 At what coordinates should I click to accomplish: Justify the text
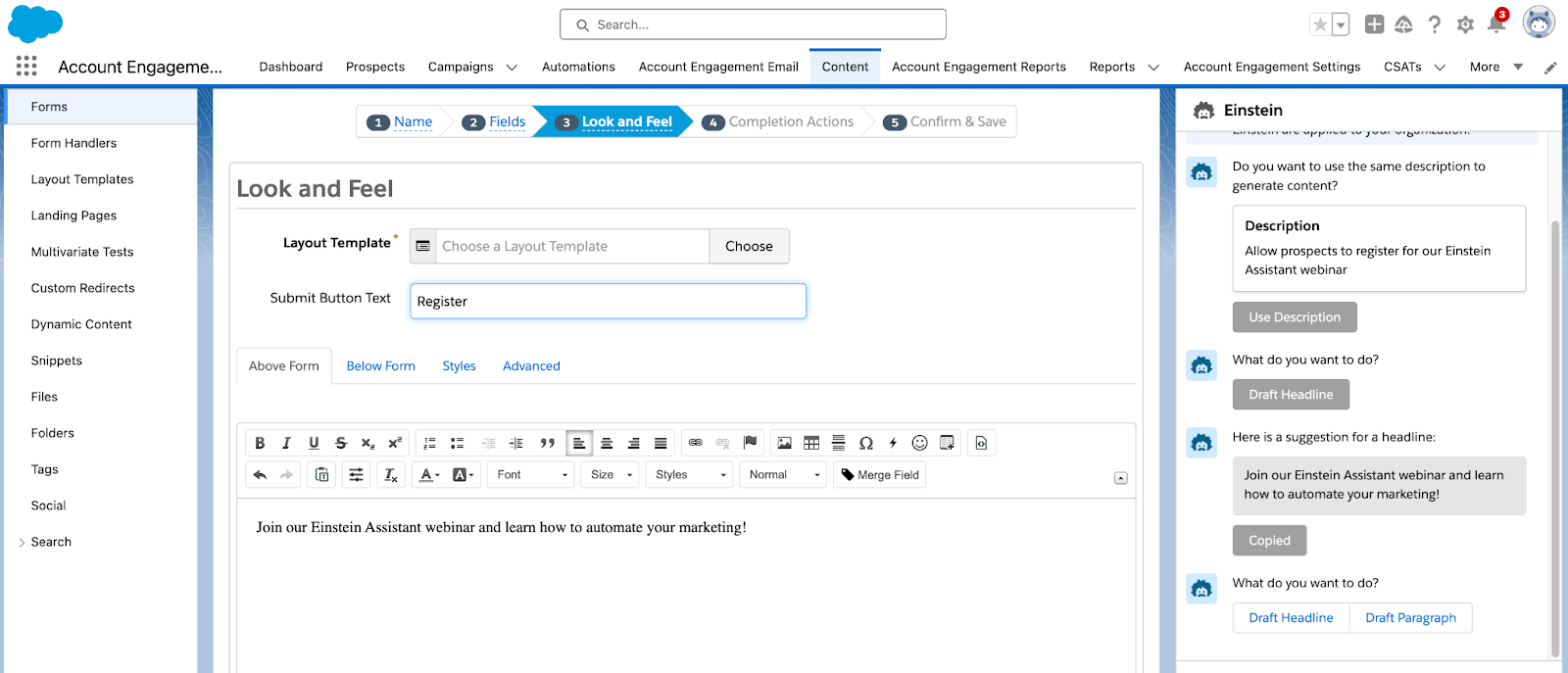pos(661,443)
